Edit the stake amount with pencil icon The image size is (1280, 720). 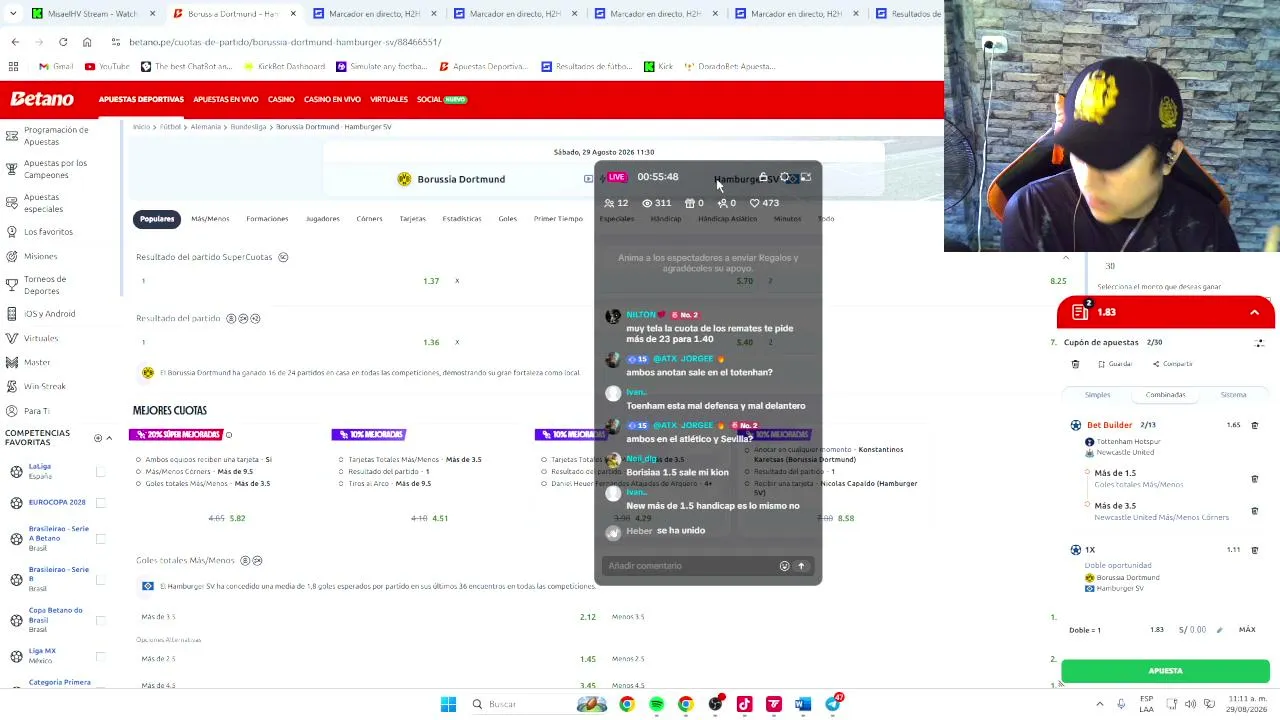point(1219,630)
